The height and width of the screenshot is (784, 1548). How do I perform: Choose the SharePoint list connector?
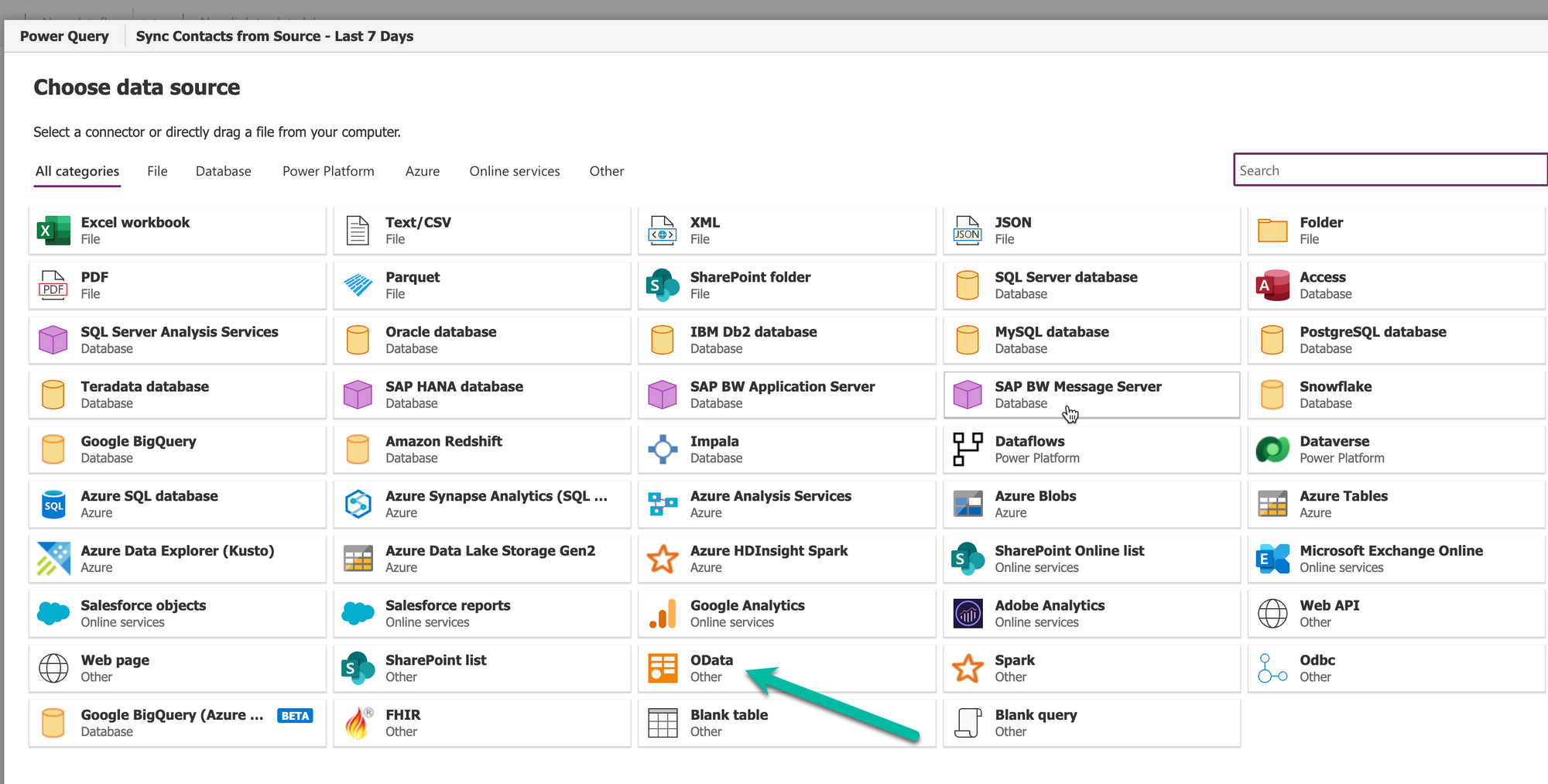pyautogui.click(x=482, y=669)
